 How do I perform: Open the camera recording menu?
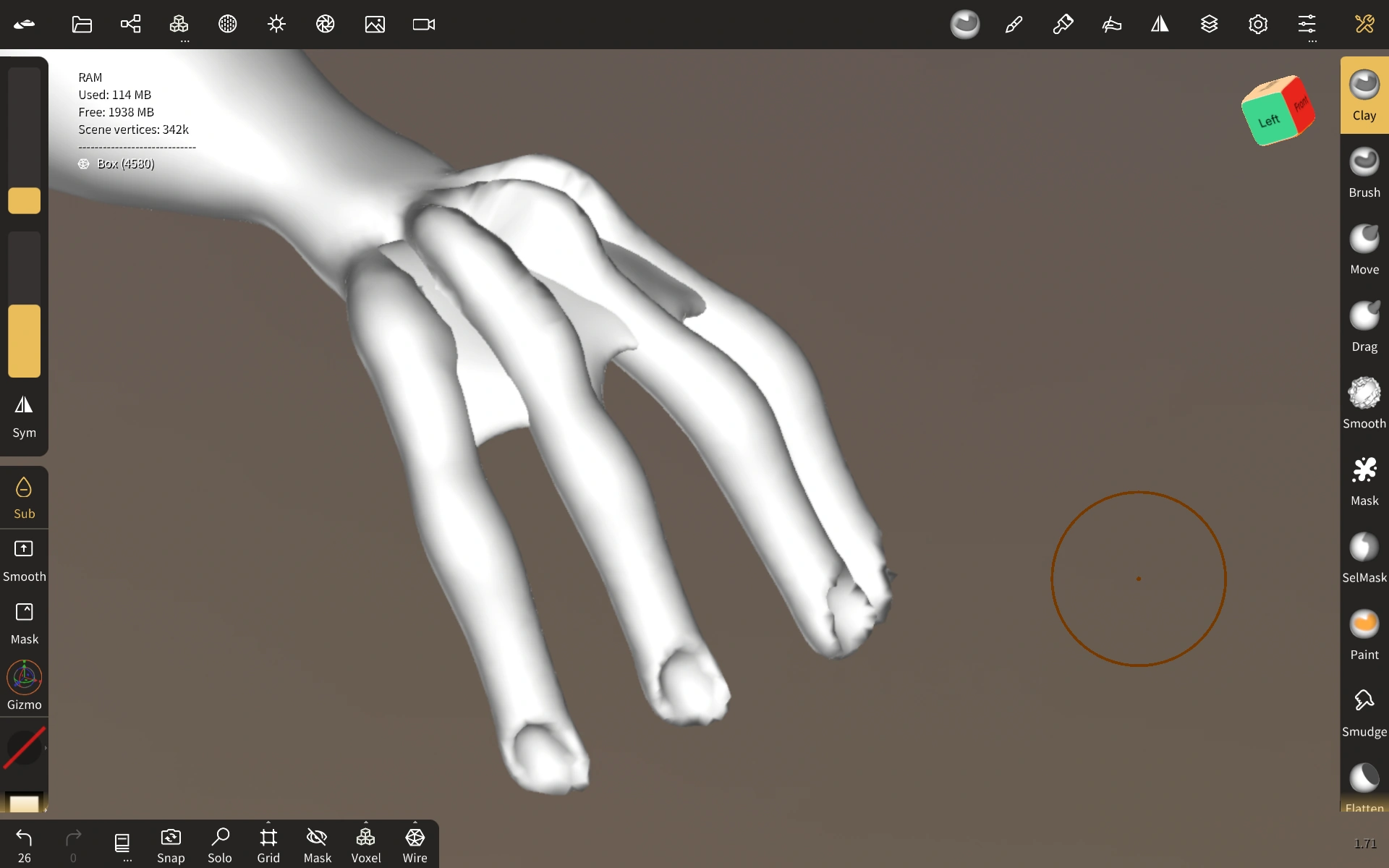(x=422, y=24)
